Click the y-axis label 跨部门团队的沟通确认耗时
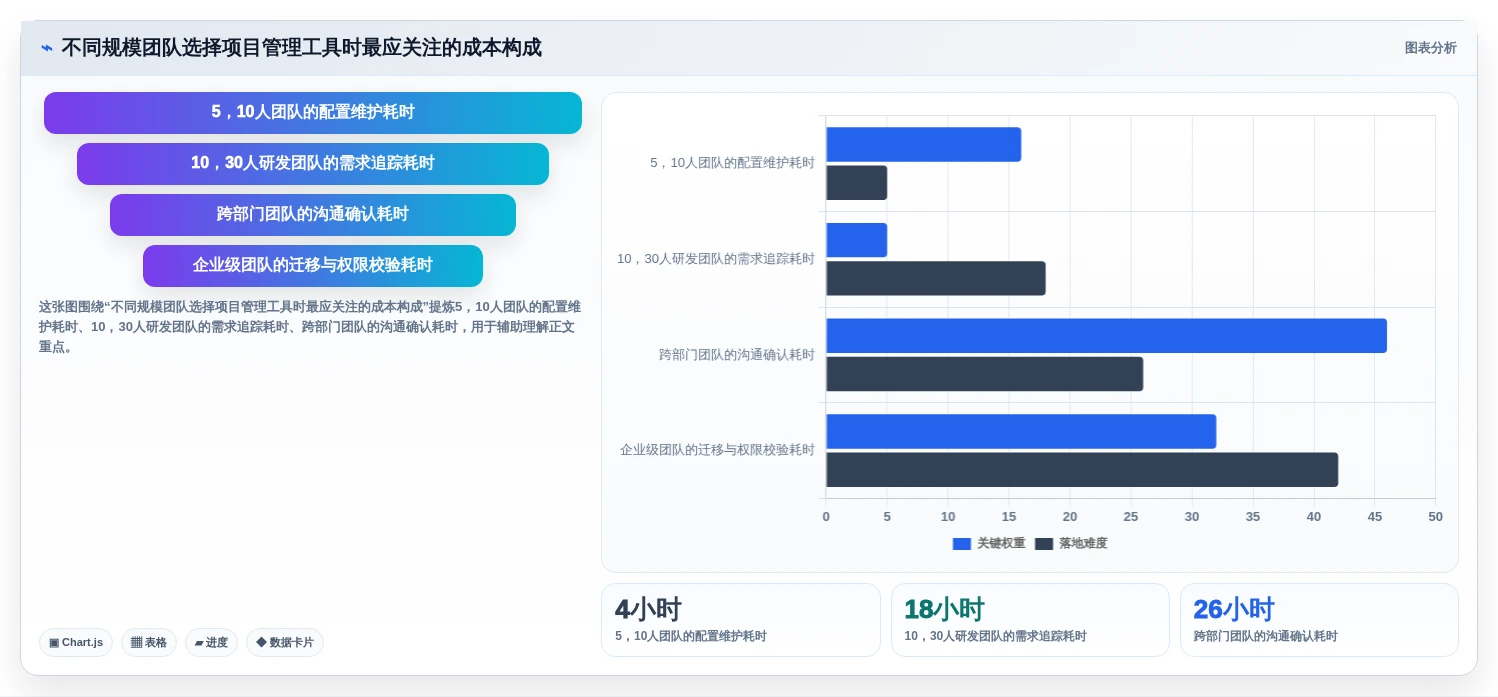Image resolution: width=1498 pixels, height=697 pixels. pyautogui.click(x=736, y=355)
